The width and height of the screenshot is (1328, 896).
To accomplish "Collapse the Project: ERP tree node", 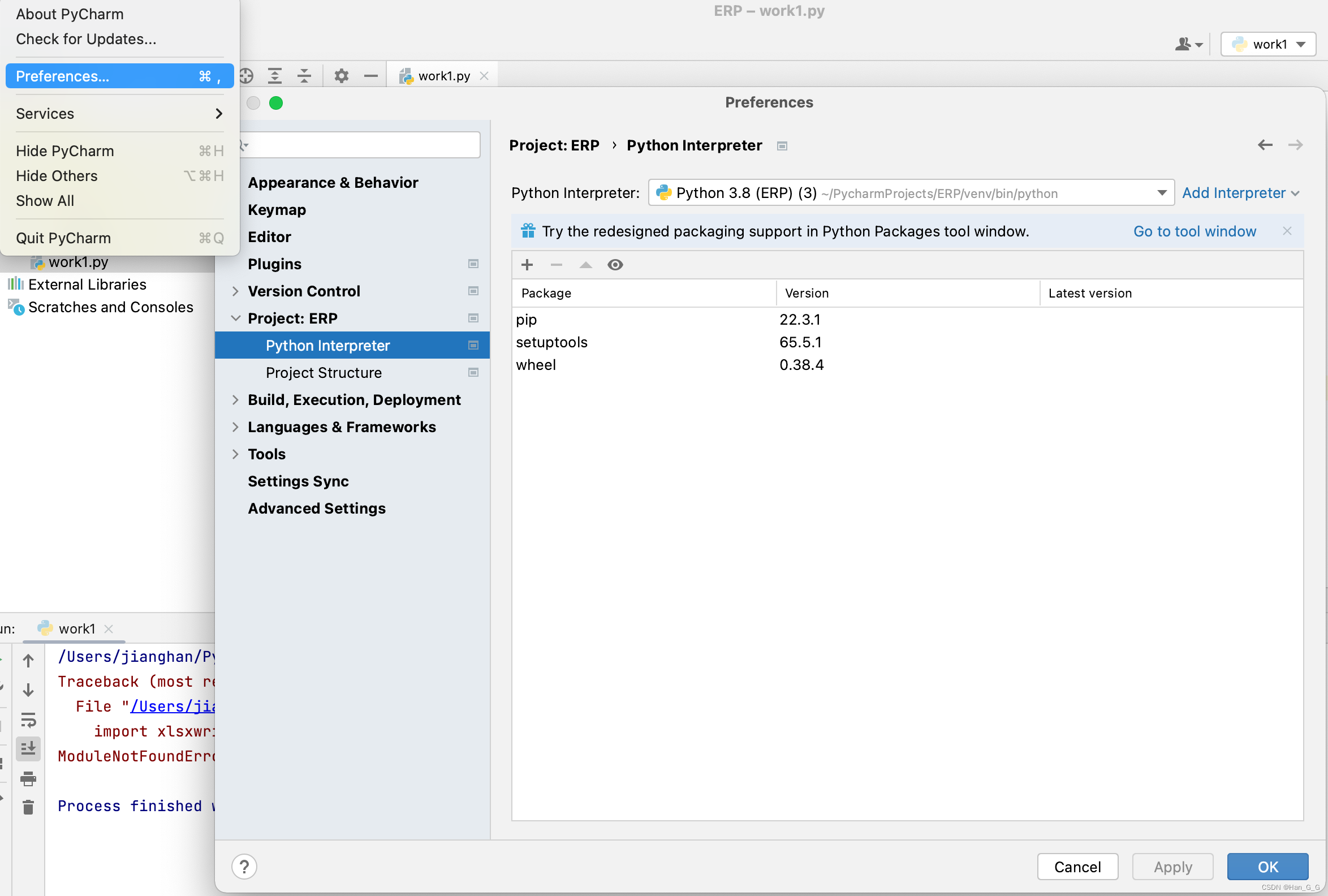I will tap(235, 318).
